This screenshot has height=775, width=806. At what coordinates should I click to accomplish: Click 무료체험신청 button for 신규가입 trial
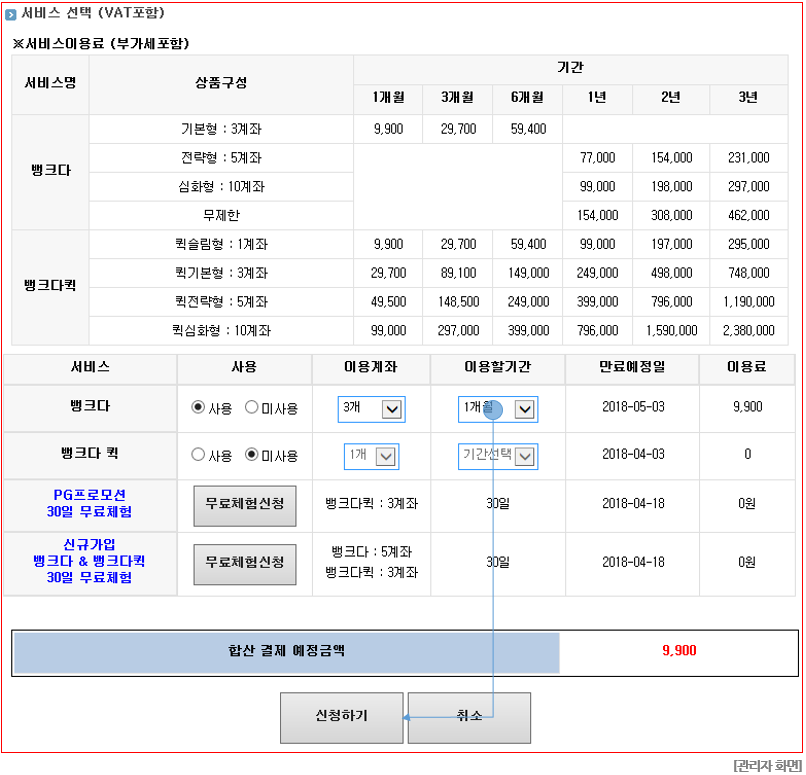(245, 564)
